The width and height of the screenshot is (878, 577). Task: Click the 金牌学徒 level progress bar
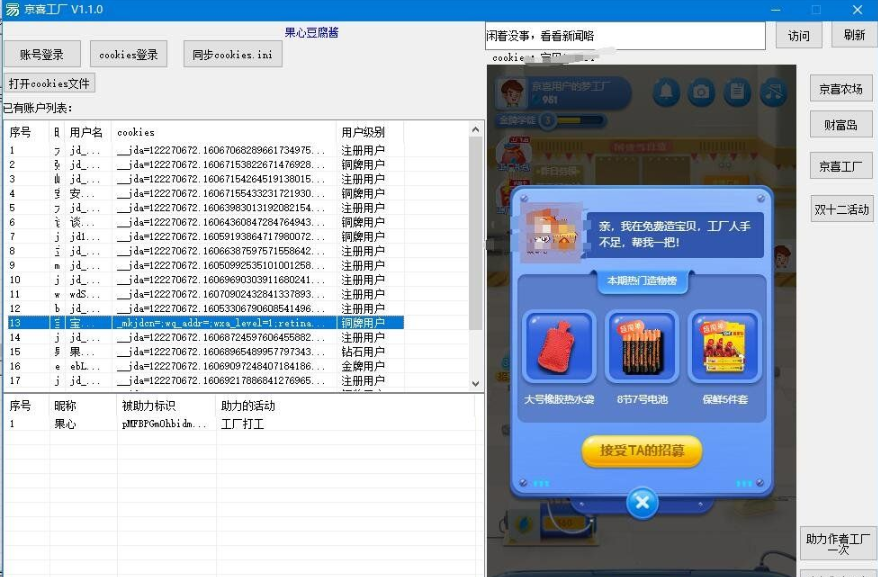(x=551, y=120)
